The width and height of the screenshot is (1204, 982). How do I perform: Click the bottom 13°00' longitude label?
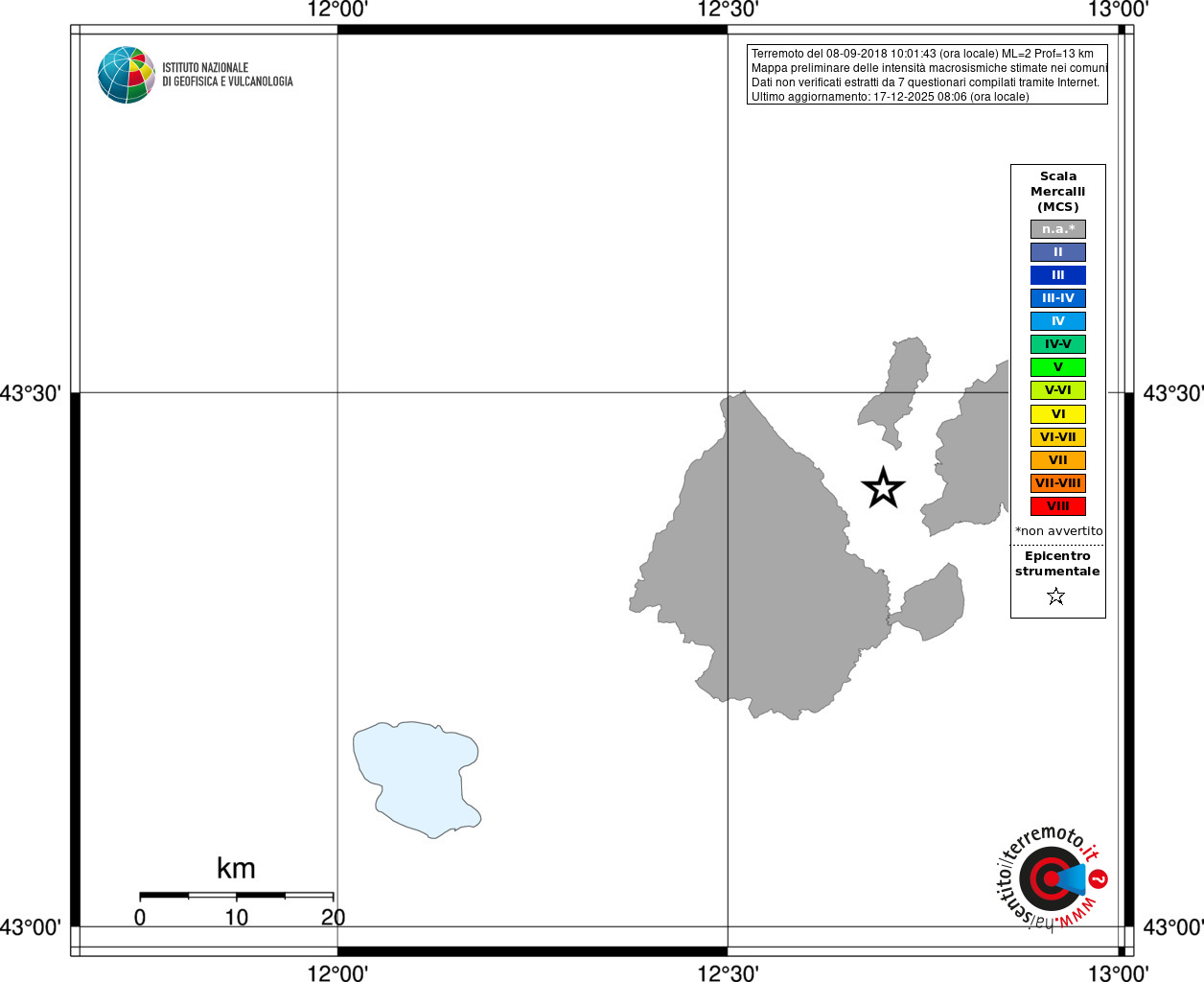(1119, 973)
